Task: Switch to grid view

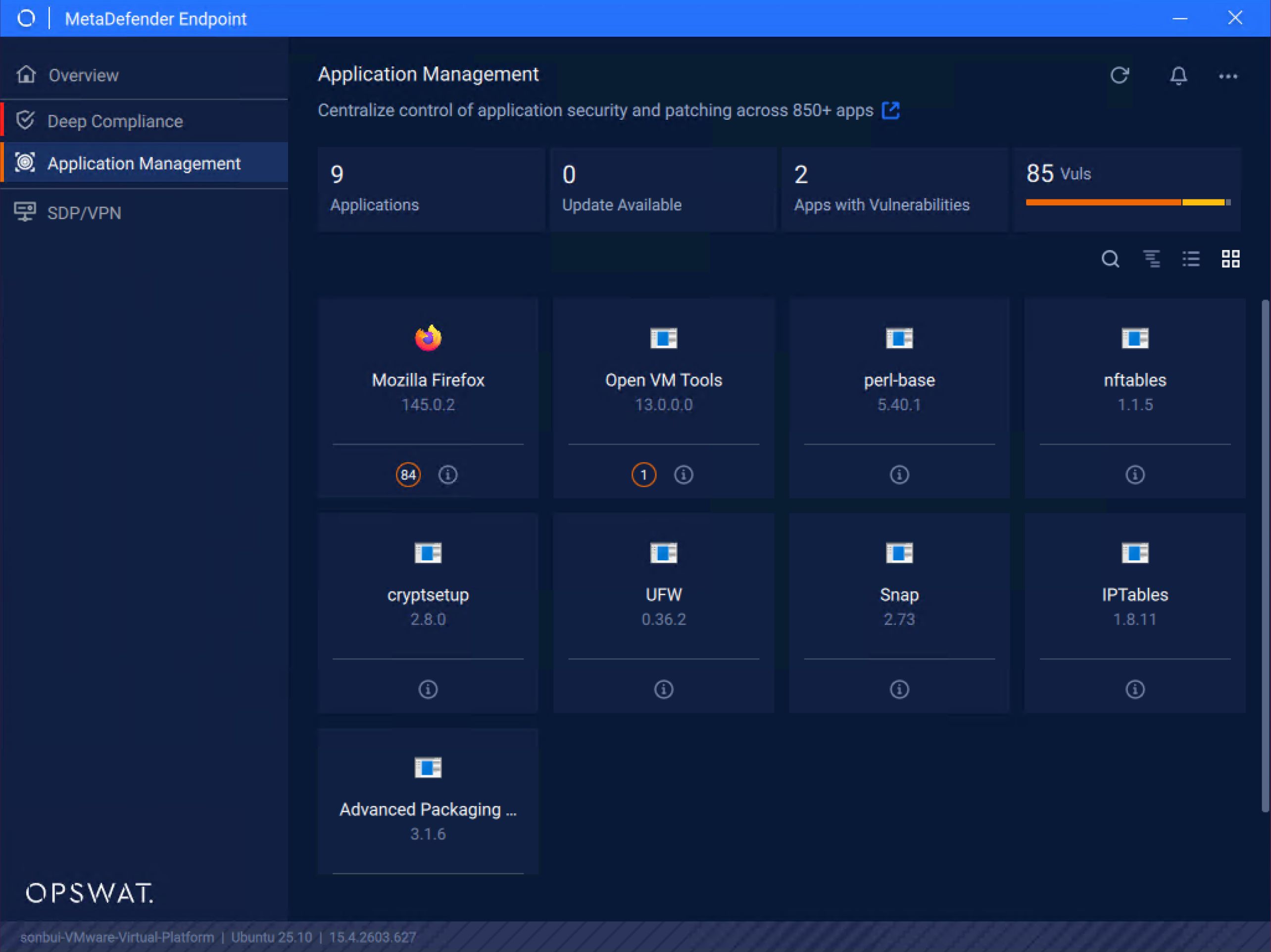Action: pos(1230,259)
